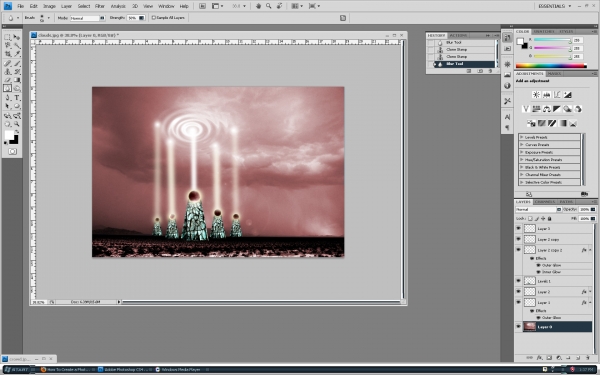600x375 pixels.
Task: Add a Vibrance adjustment
Action: coord(526,109)
